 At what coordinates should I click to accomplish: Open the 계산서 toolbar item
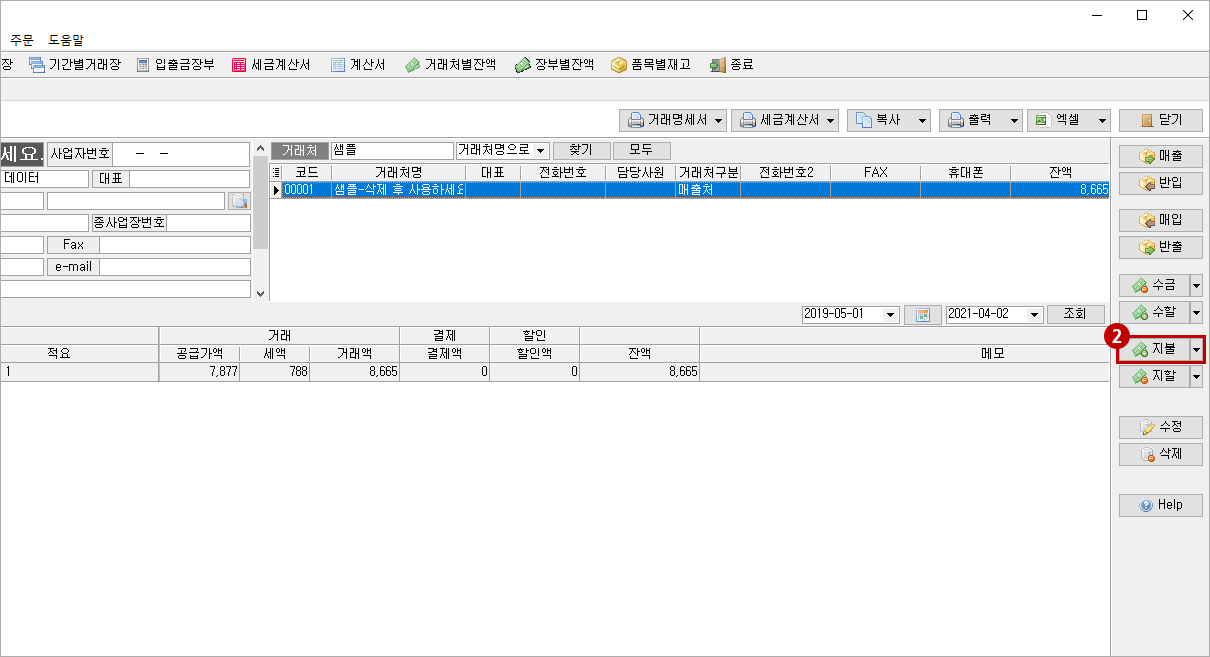[x=358, y=65]
